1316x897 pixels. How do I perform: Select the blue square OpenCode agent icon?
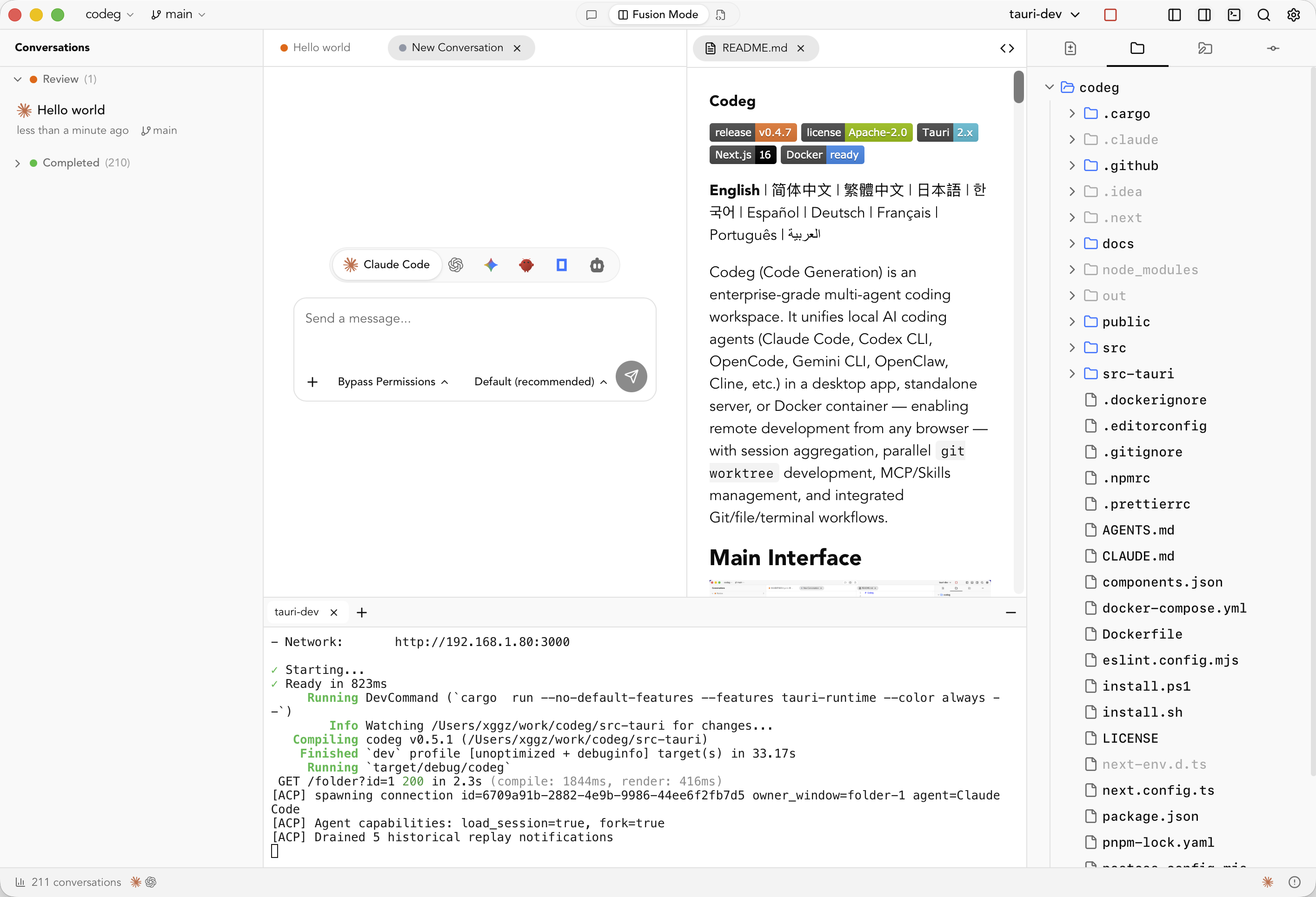(562, 265)
